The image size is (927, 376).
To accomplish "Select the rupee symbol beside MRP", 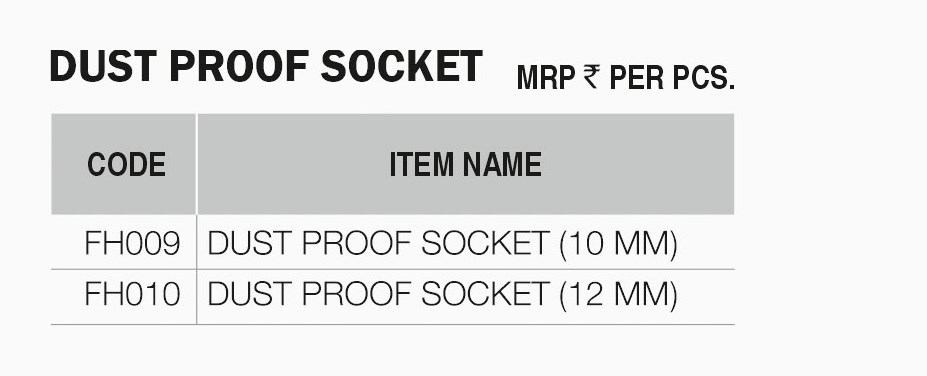I will (x=592, y=77).
